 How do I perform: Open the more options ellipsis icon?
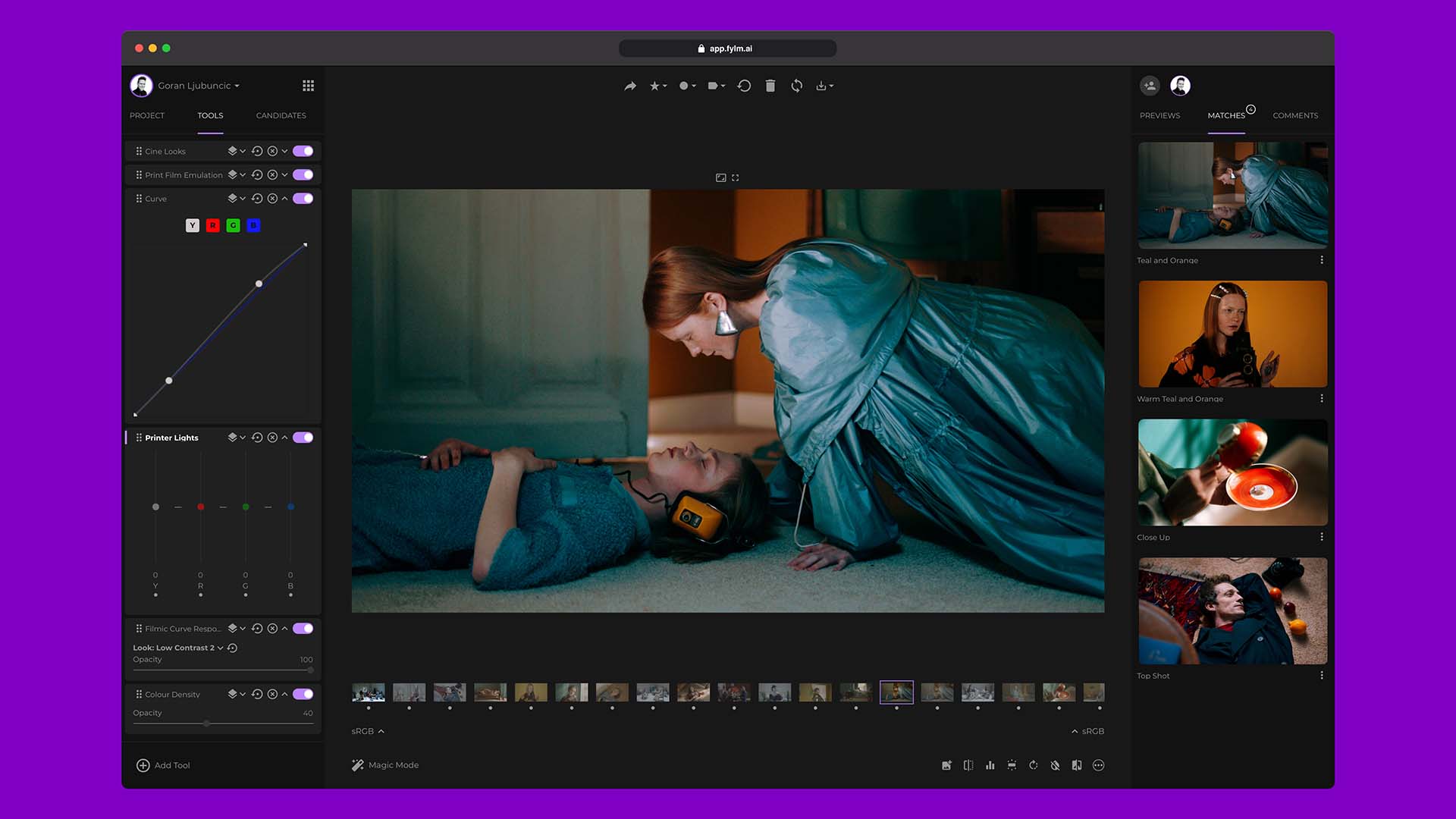[x=1098, y=765]
